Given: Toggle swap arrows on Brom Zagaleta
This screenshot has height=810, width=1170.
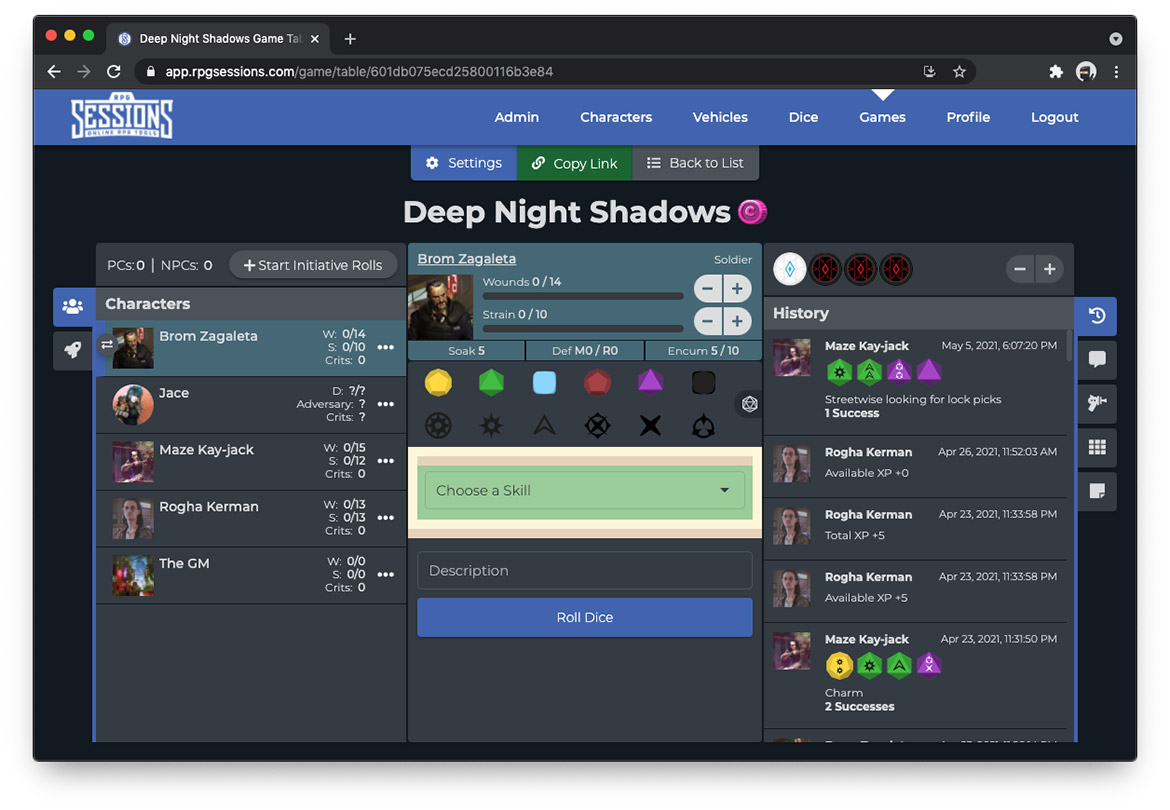Looking at the screenshot, I should point(107,345).
